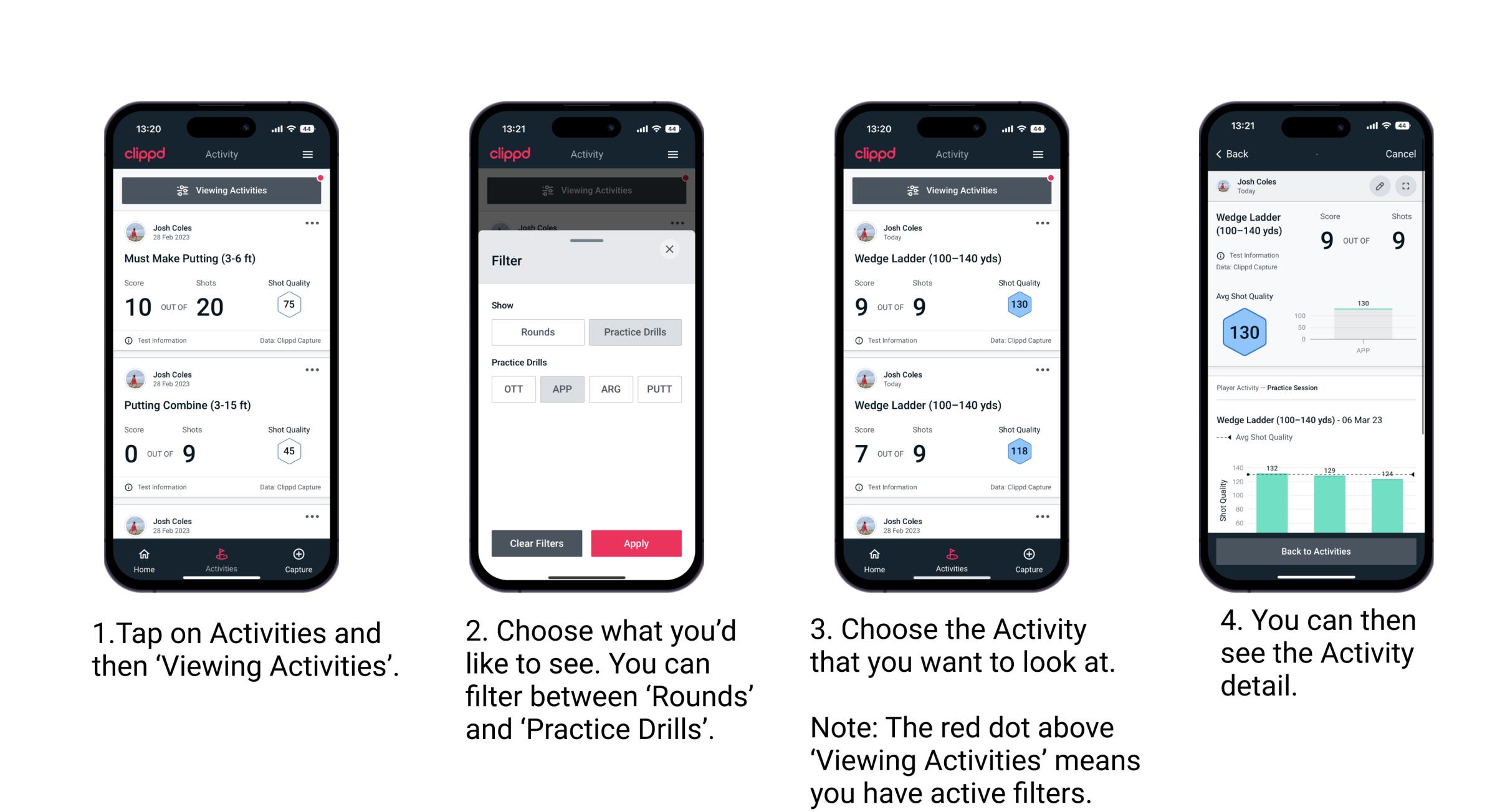Toggle the APP filter button in Practice Drills
Viewport: 1510px width, 812px height.
(561, 389)
